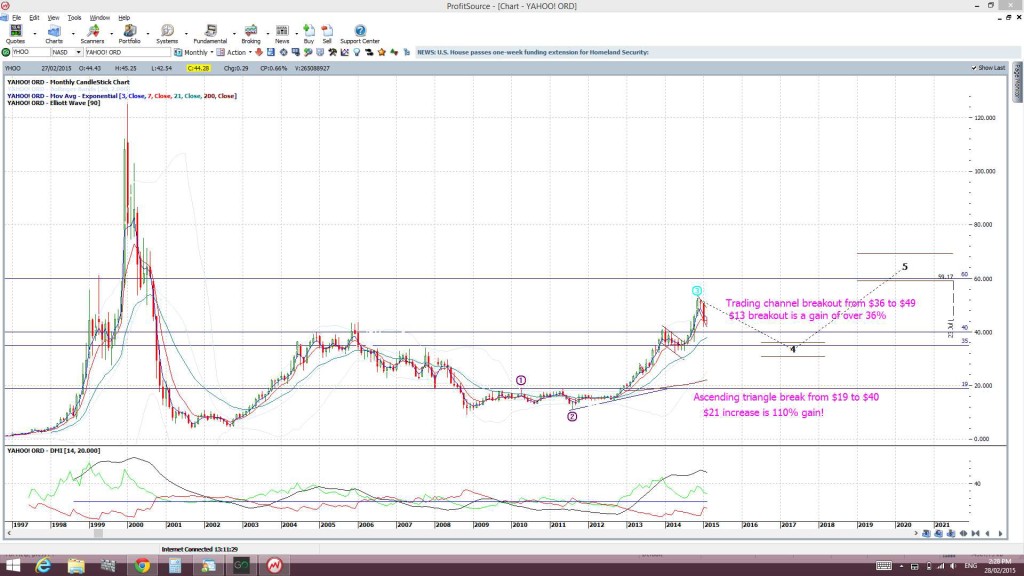Click the Ascending triangle break annotation
The height and width of the screenshot is (576, 1024).
(786, 405)
